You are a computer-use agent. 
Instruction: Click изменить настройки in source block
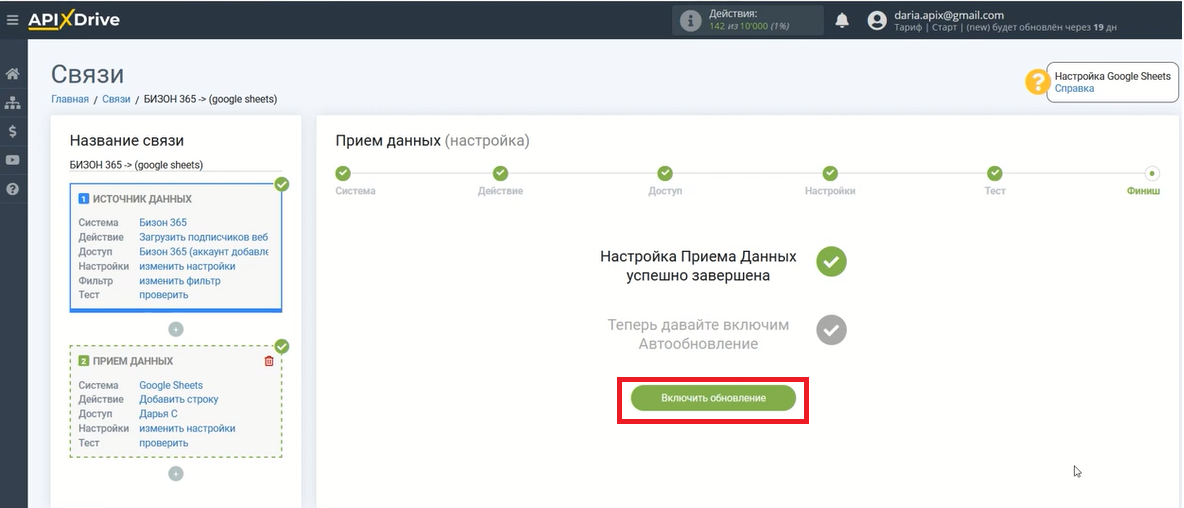[x=187, y=266]
